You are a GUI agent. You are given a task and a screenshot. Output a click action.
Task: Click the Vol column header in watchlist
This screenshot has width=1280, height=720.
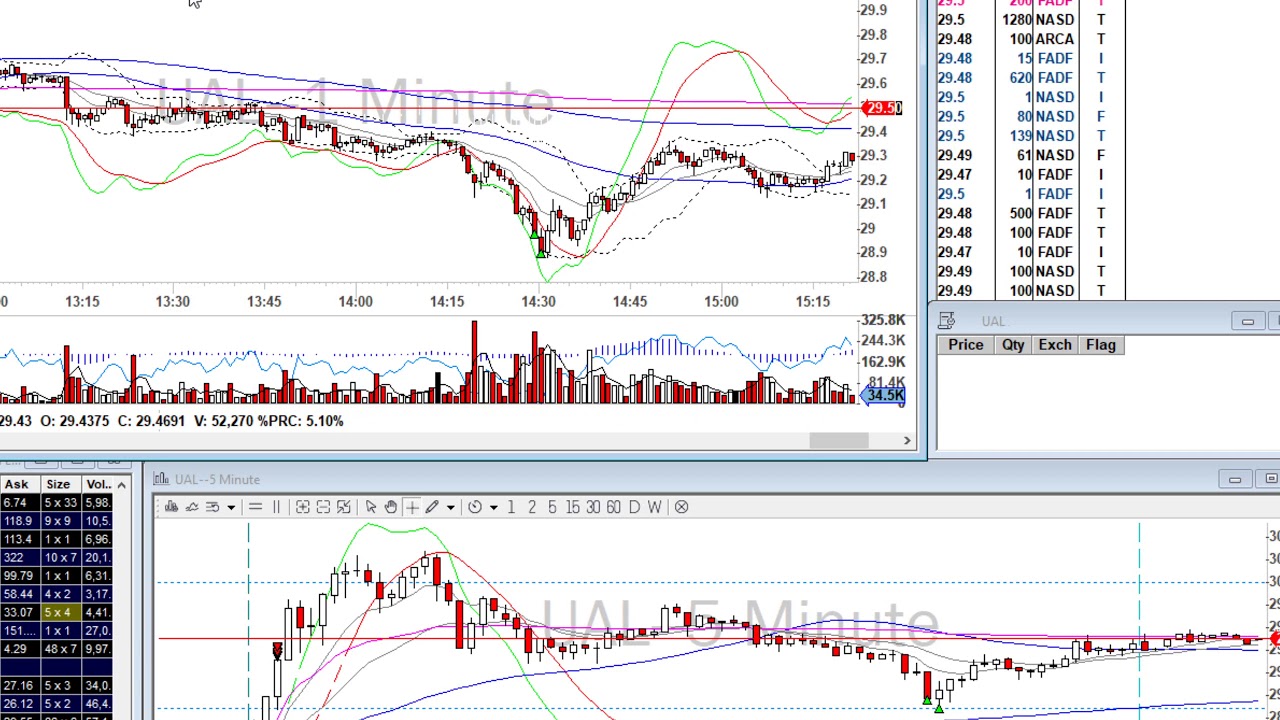tap(98, 484)
